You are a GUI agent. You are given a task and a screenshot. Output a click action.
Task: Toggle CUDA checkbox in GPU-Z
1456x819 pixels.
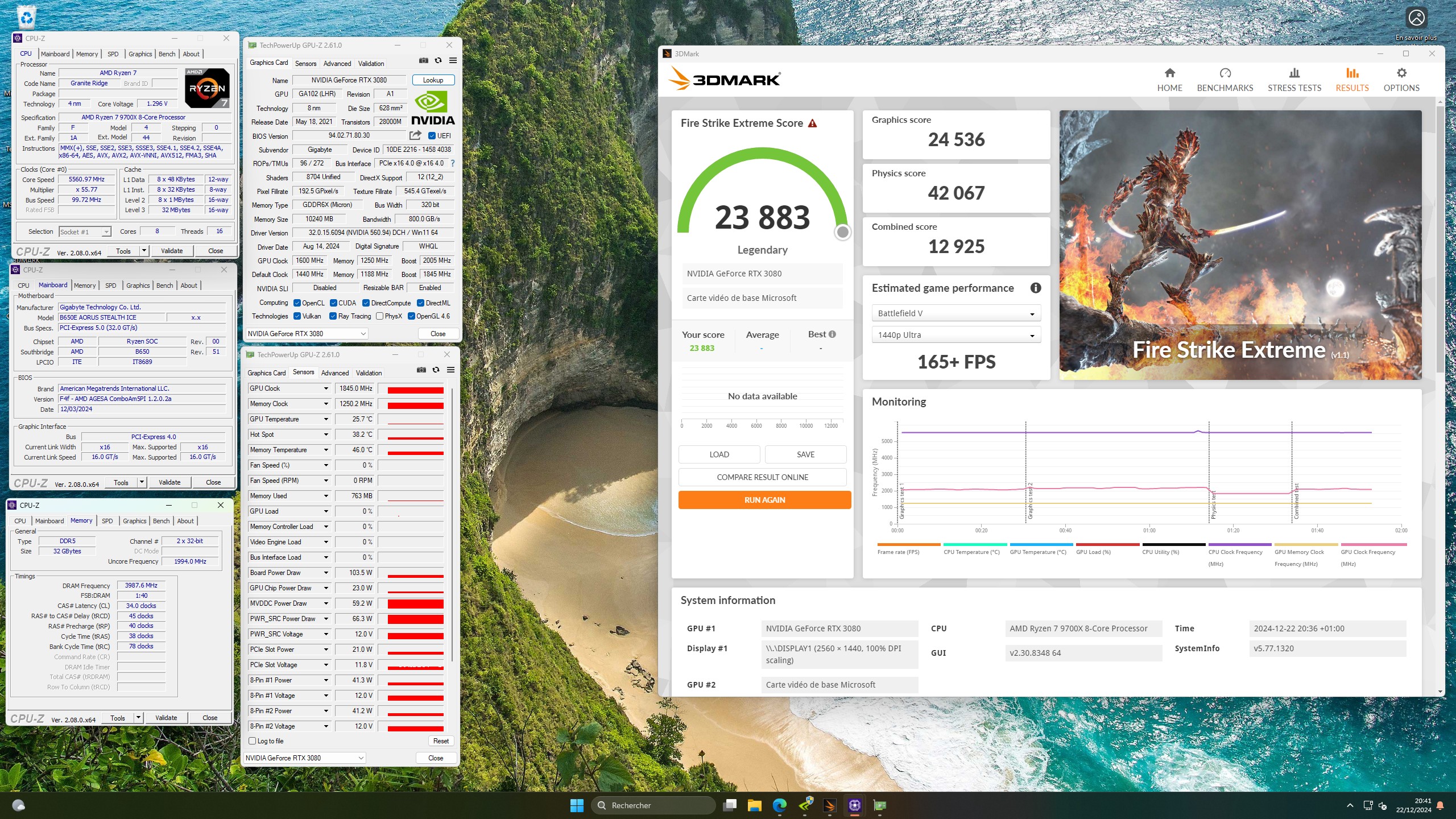point(333,303)
